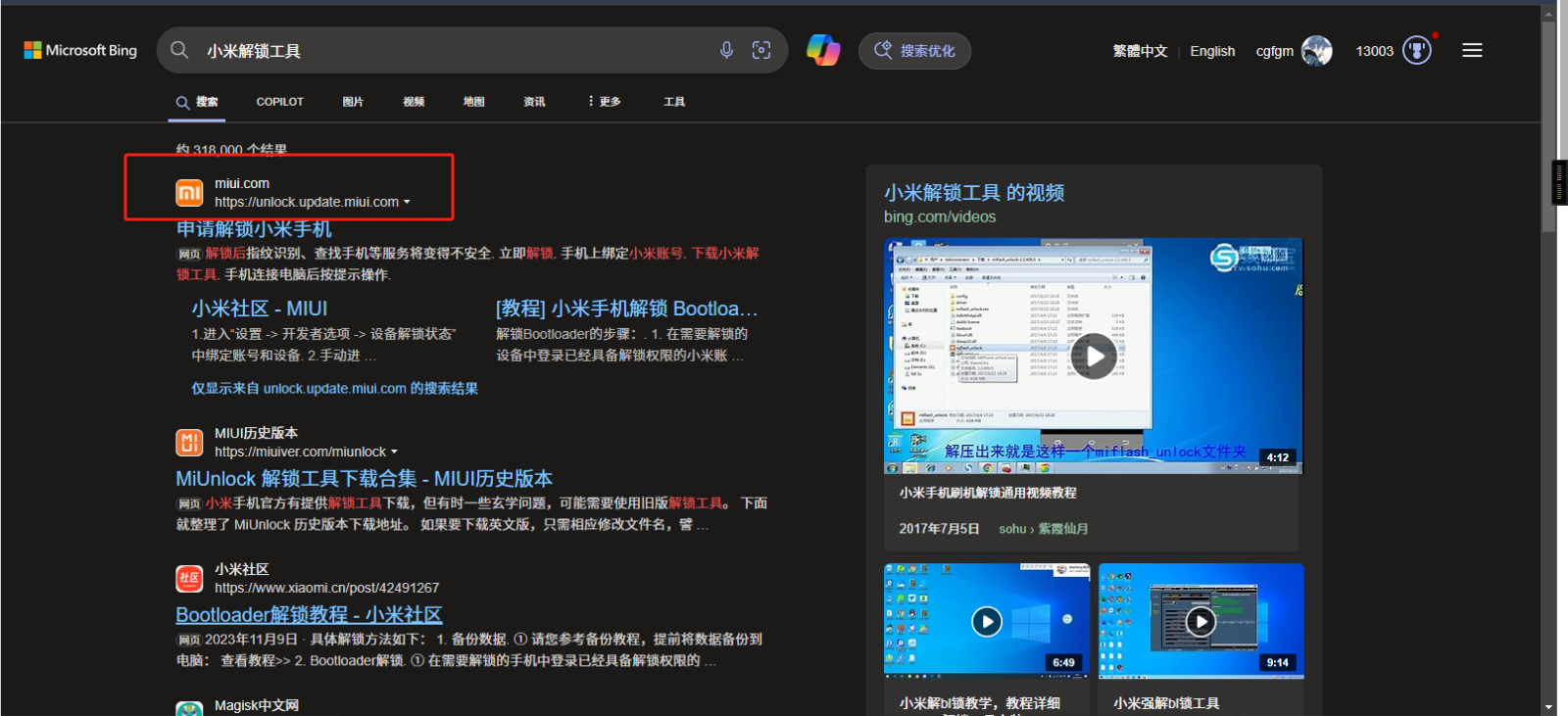Click the magnifier icon in search box

(179, 50)
